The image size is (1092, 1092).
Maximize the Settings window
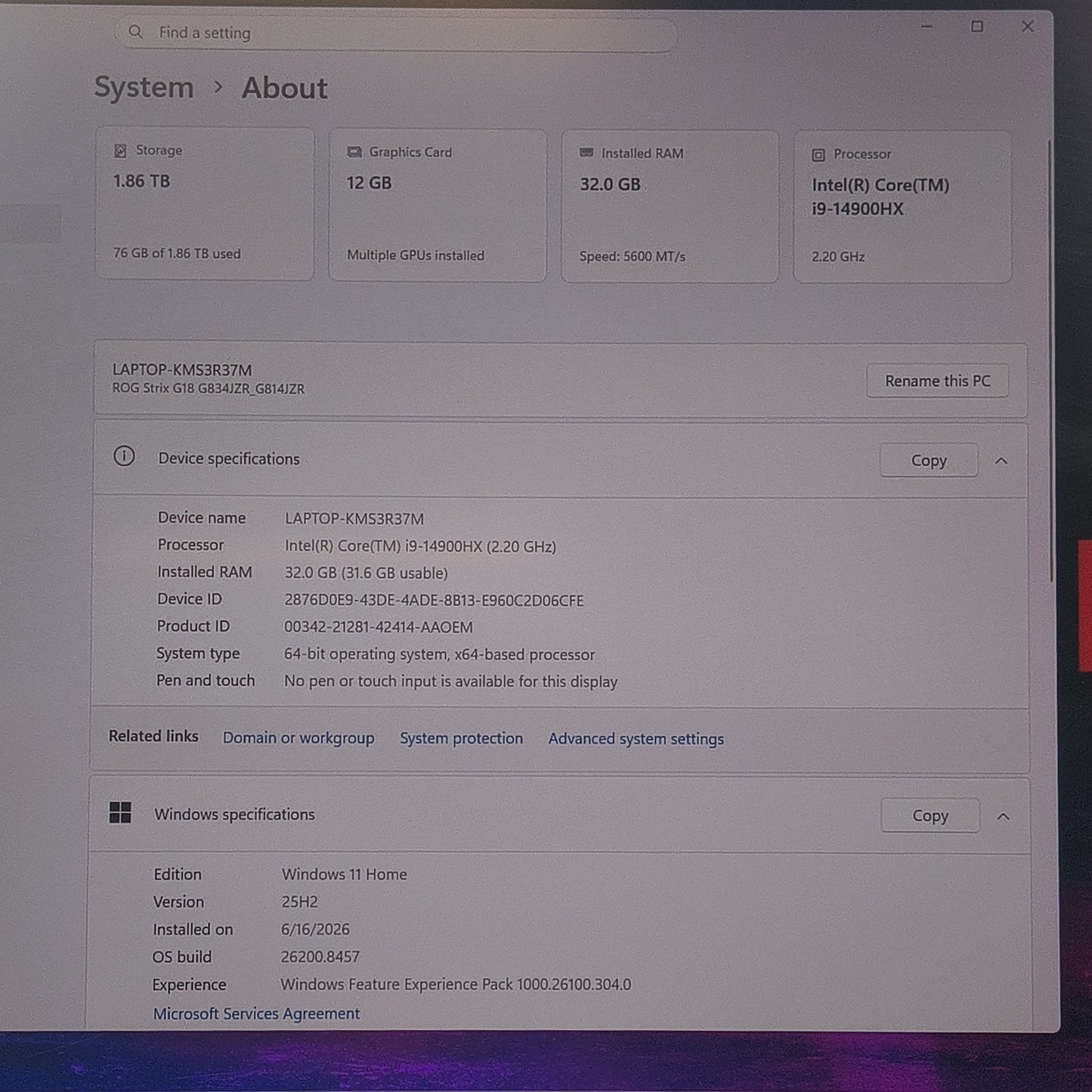pos(977,26)
